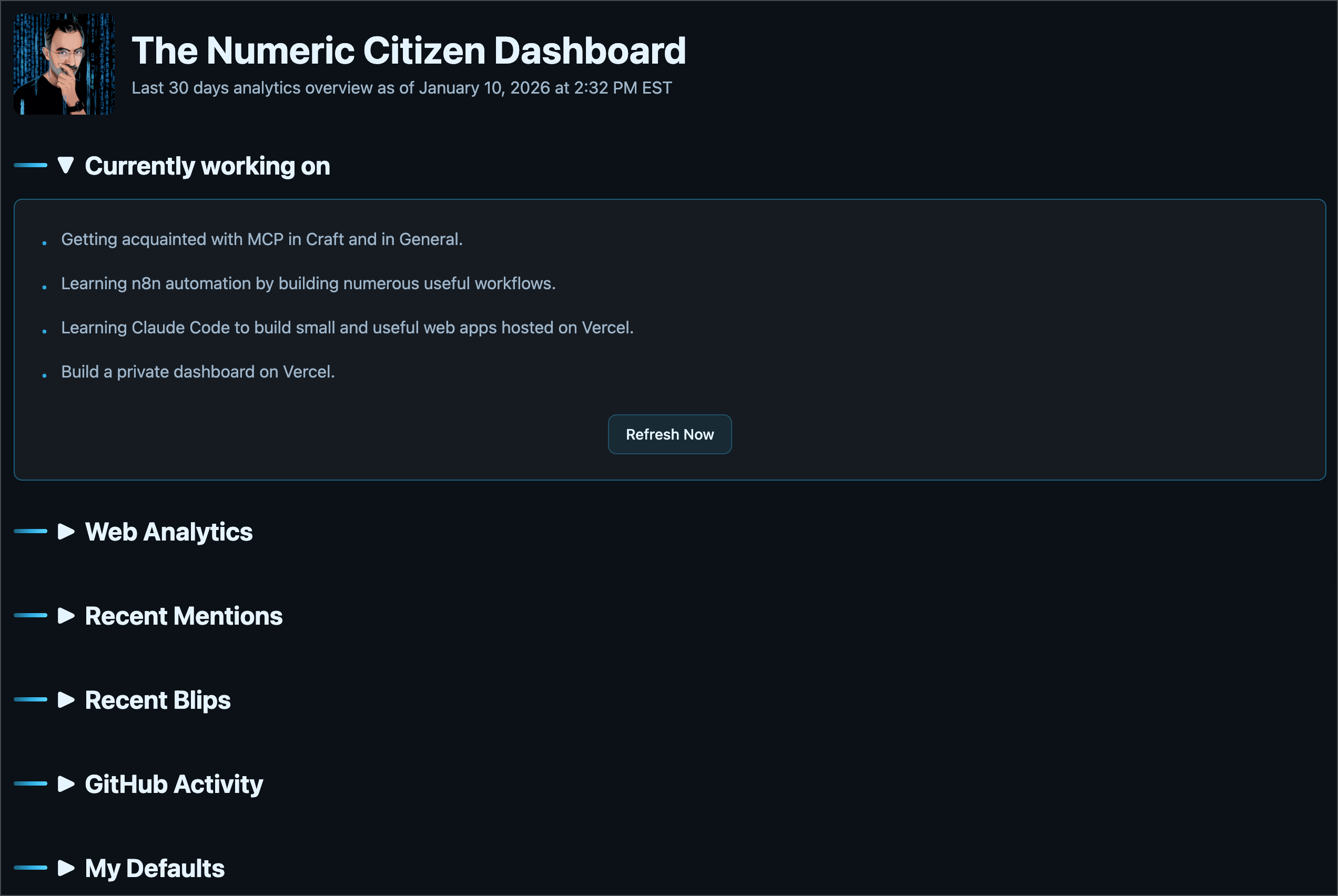Expand the Recent Blips disclosure triangle
This screenshot has width=1338, height=896.
(66, 699)
